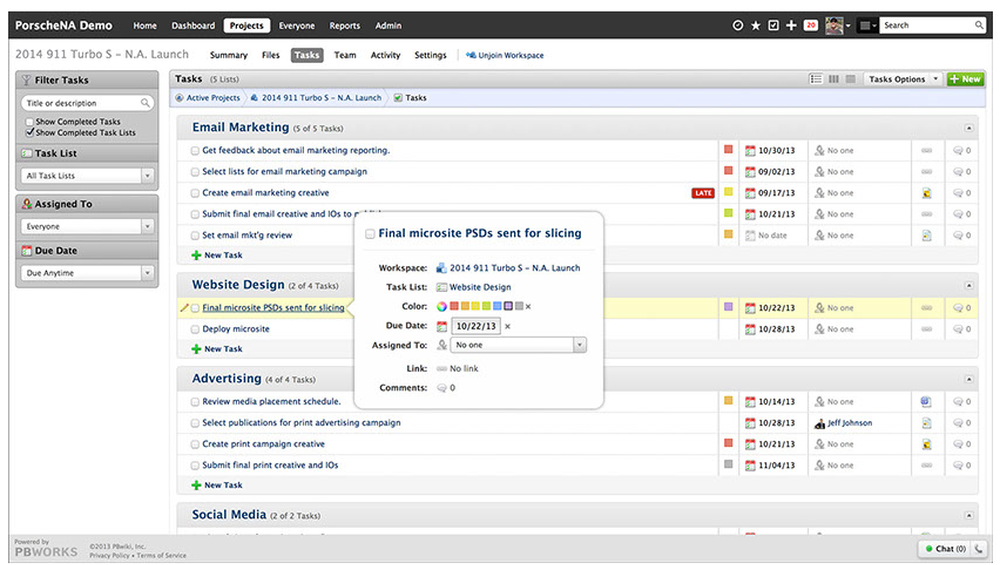Toggle Show Completed Tasks checkbox
Viewport: 1000px width, 565px height.
[29, 121]
